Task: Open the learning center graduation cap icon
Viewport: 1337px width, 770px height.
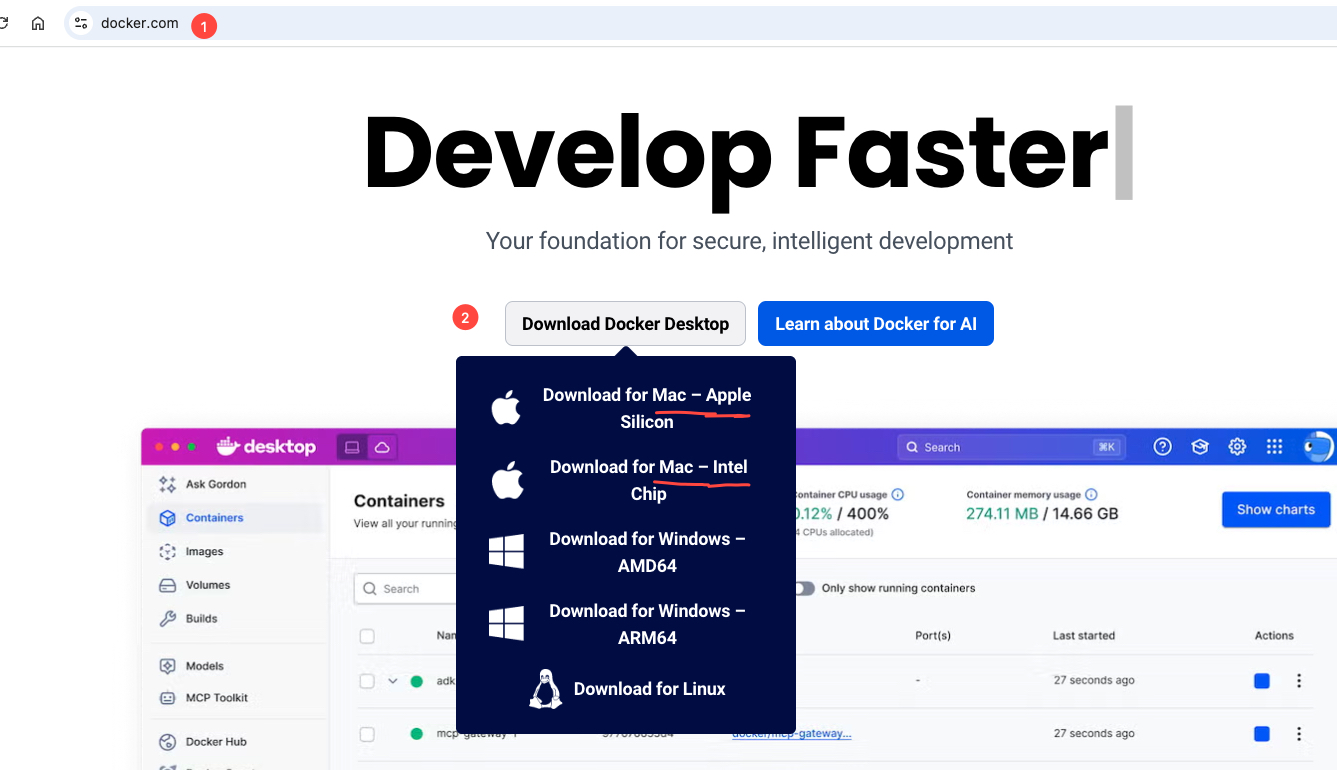Action: click(1200, 447)
